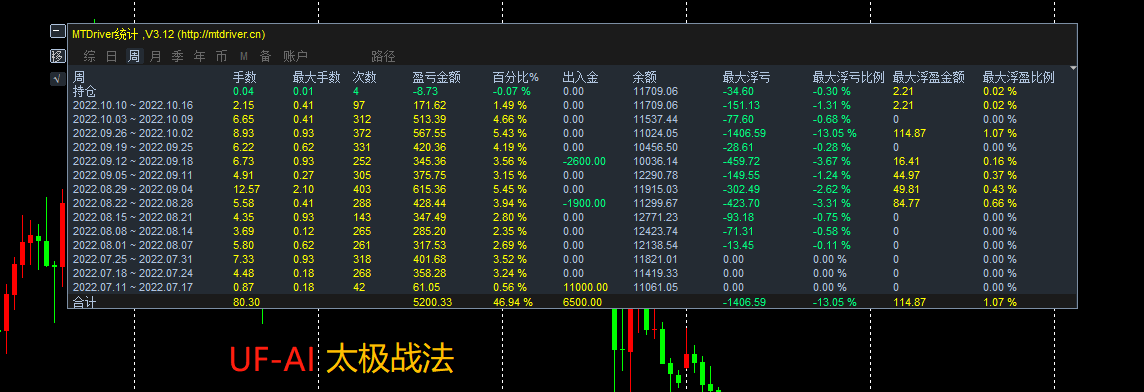Toggle the √ checkbox beside the table
The height and width of the screenshot is (392, 1144).
coord(57,79)
